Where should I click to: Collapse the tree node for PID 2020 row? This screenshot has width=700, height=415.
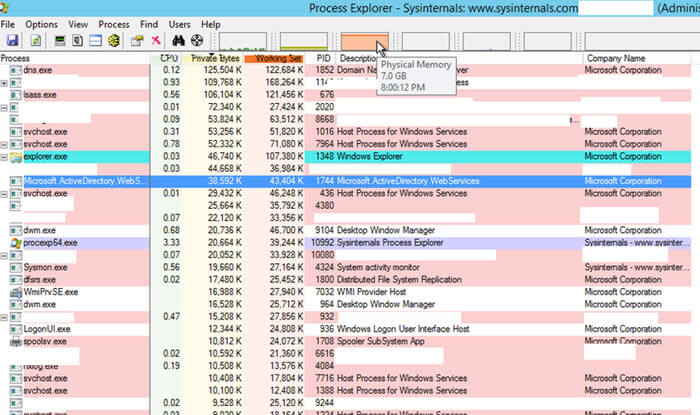(4, 108)
